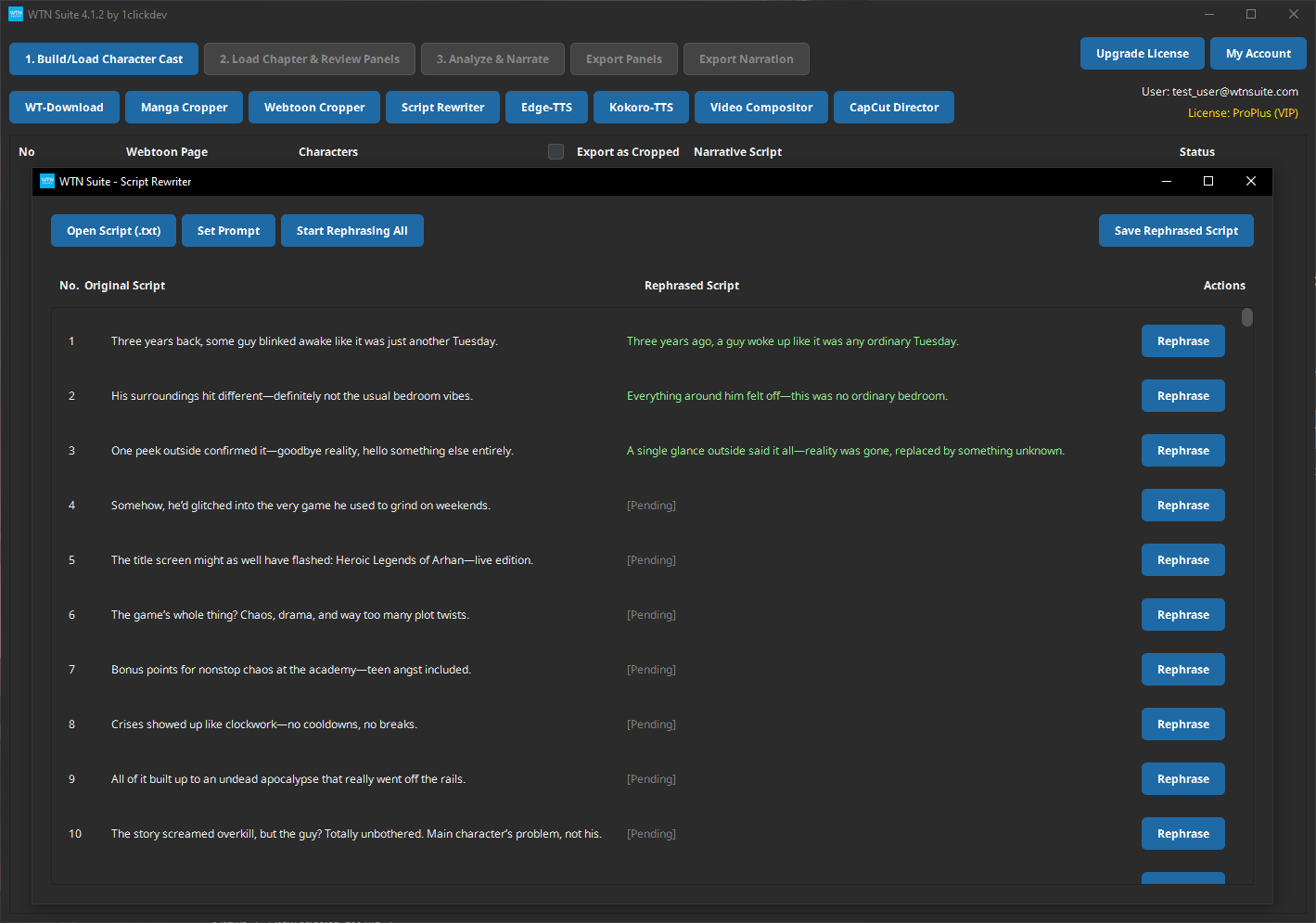Launch the Kokoro-TTS tool
Image resolution: width=1316 pixels, height=923 pixels.
641,107
